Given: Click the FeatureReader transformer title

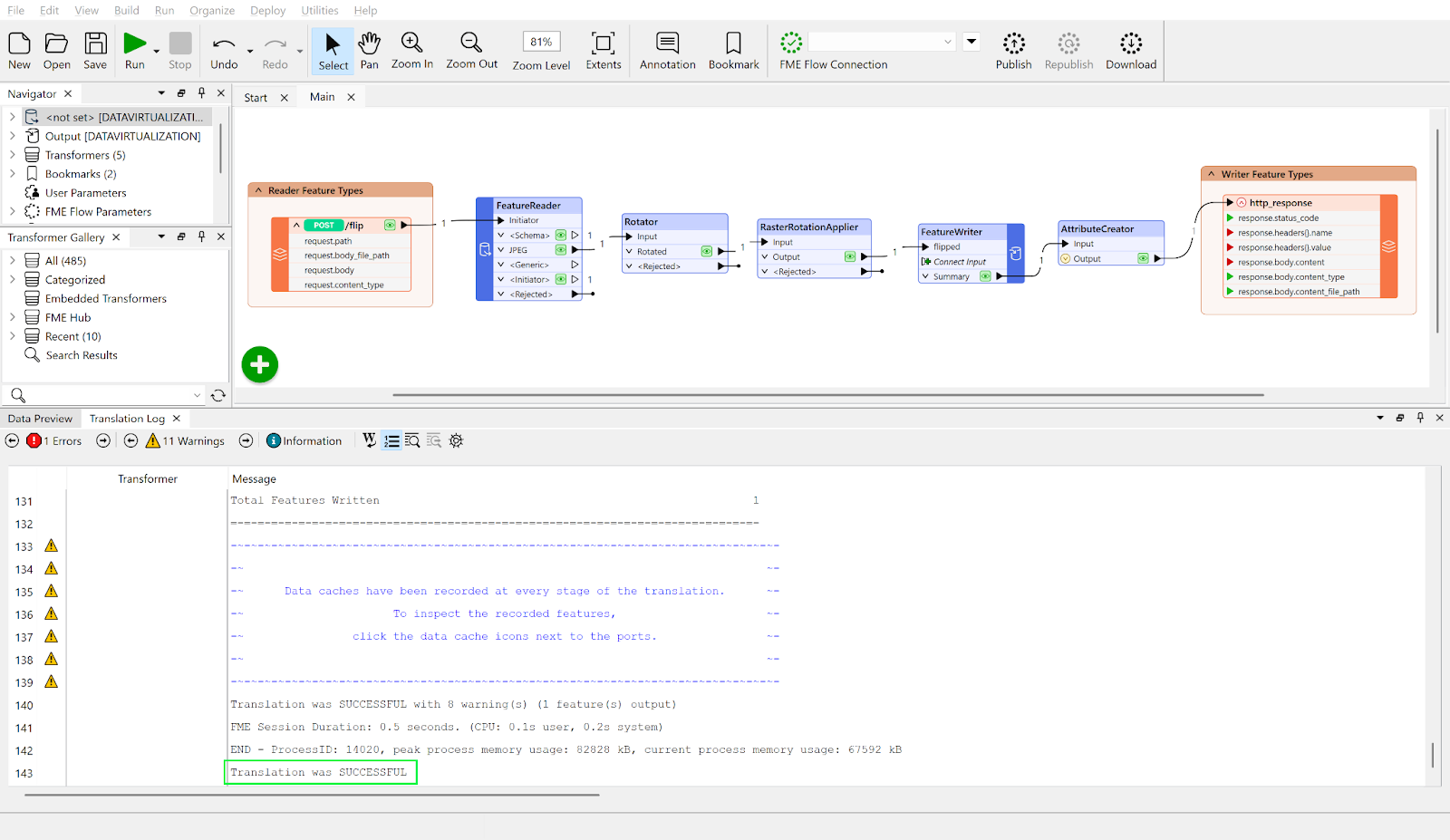Looking at the screenshot, I should click(x=528, y=206).
